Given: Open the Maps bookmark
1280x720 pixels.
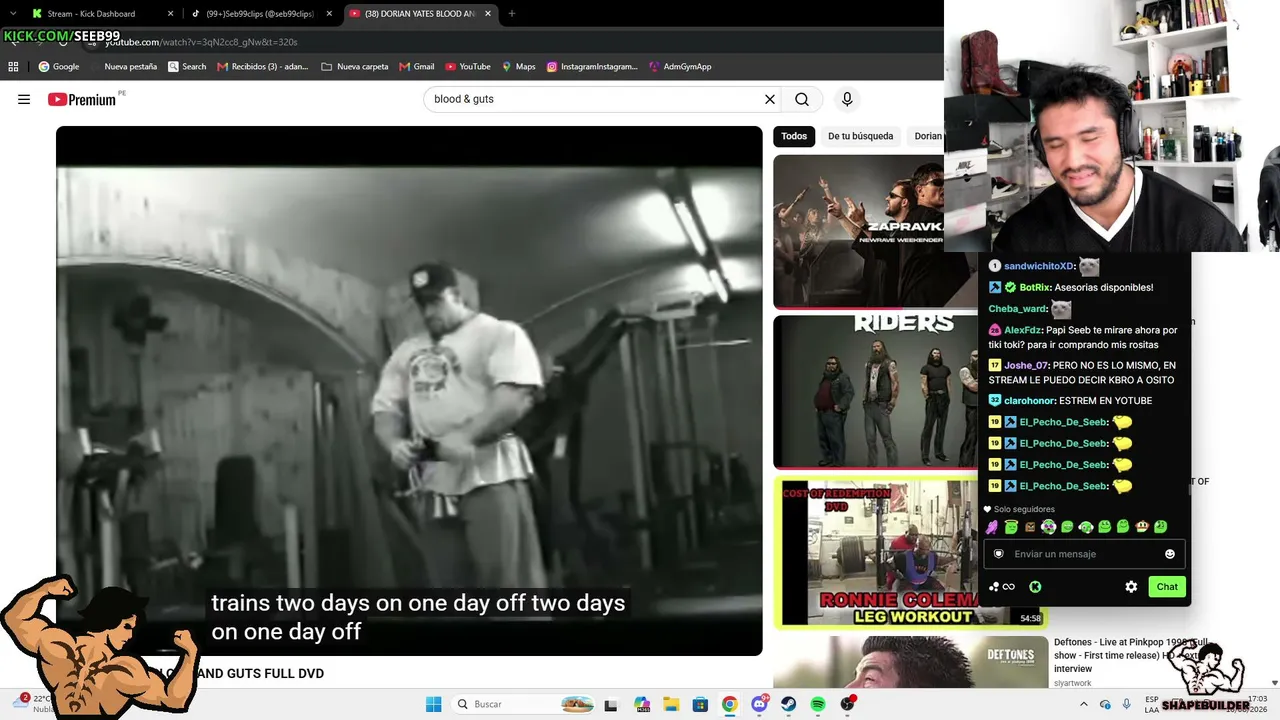Looking at the screenshot, I should (518, 67).
